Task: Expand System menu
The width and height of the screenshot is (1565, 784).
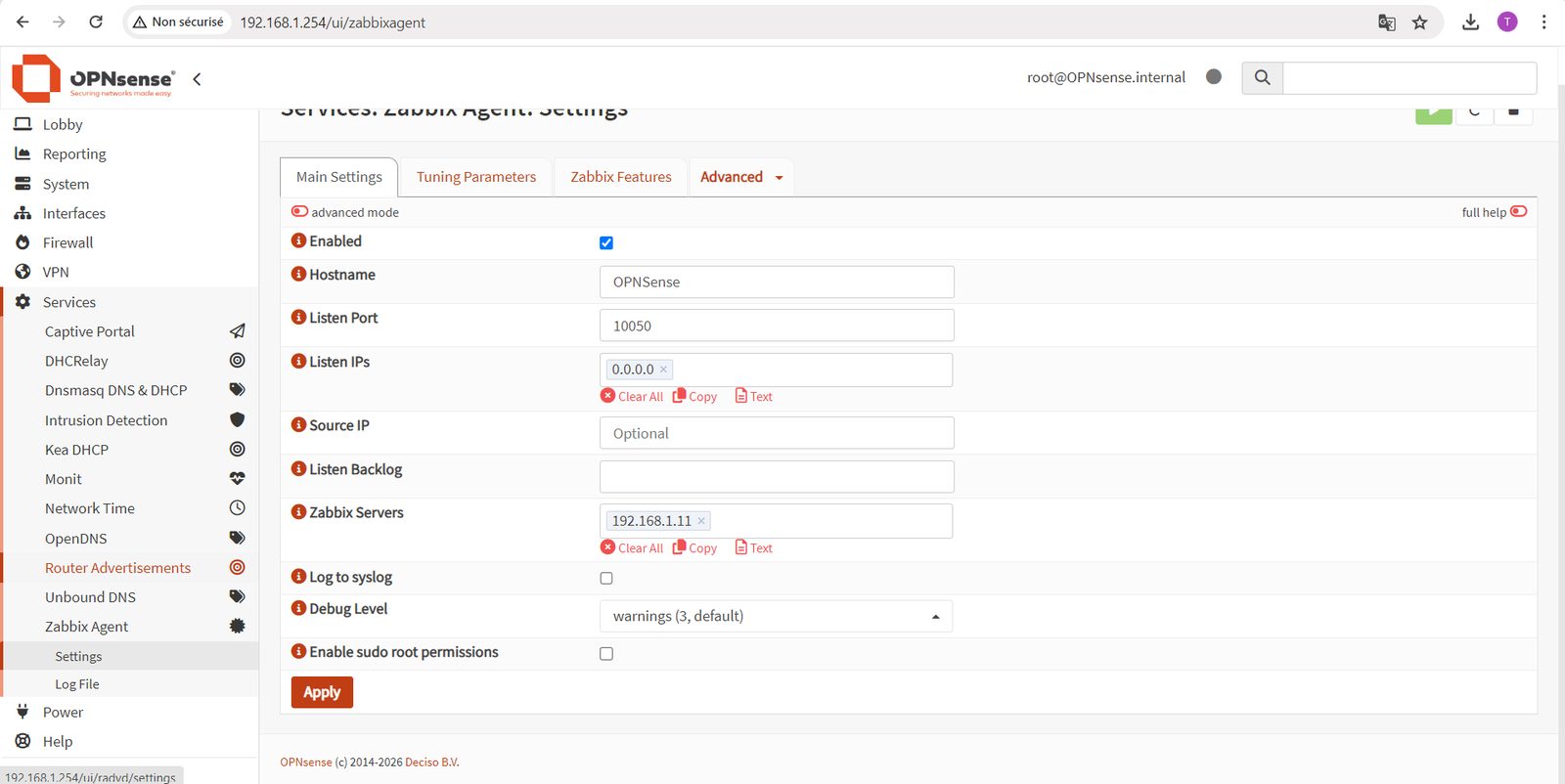Action: (x=66, y=184)
